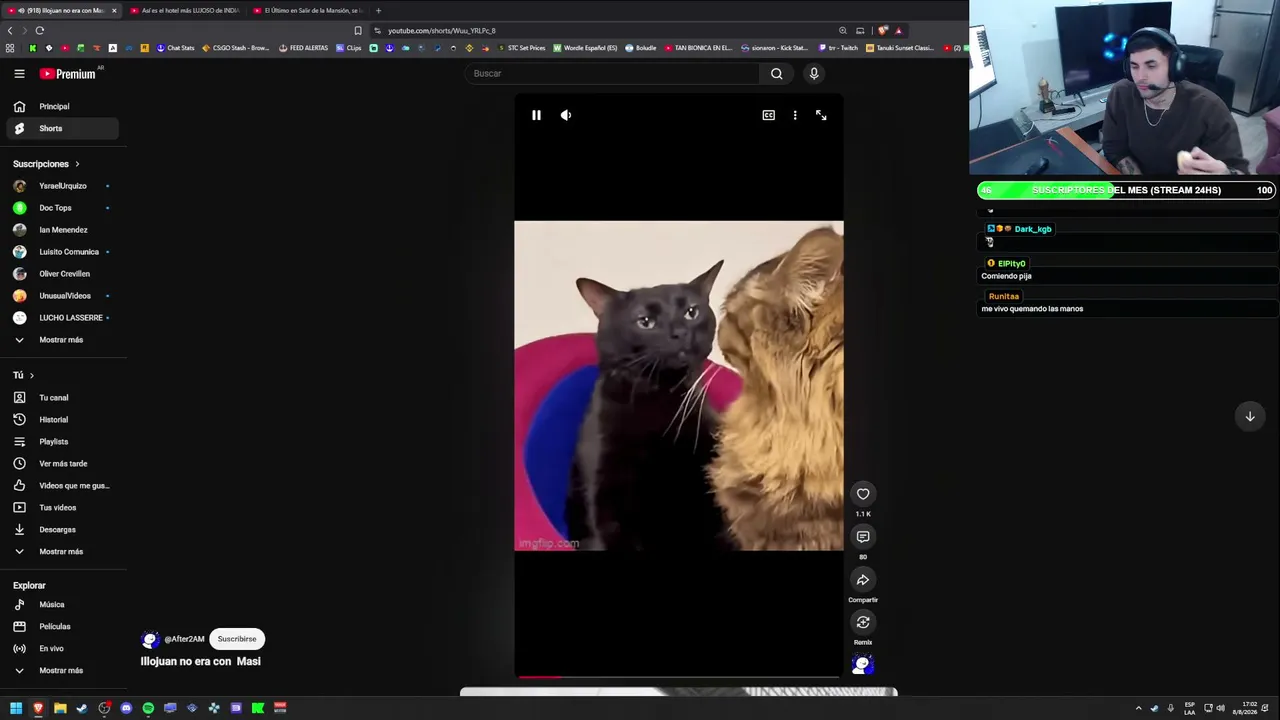
Task: Expand subscriptions with Mostrar más
Action: click(x=63, y=340)
